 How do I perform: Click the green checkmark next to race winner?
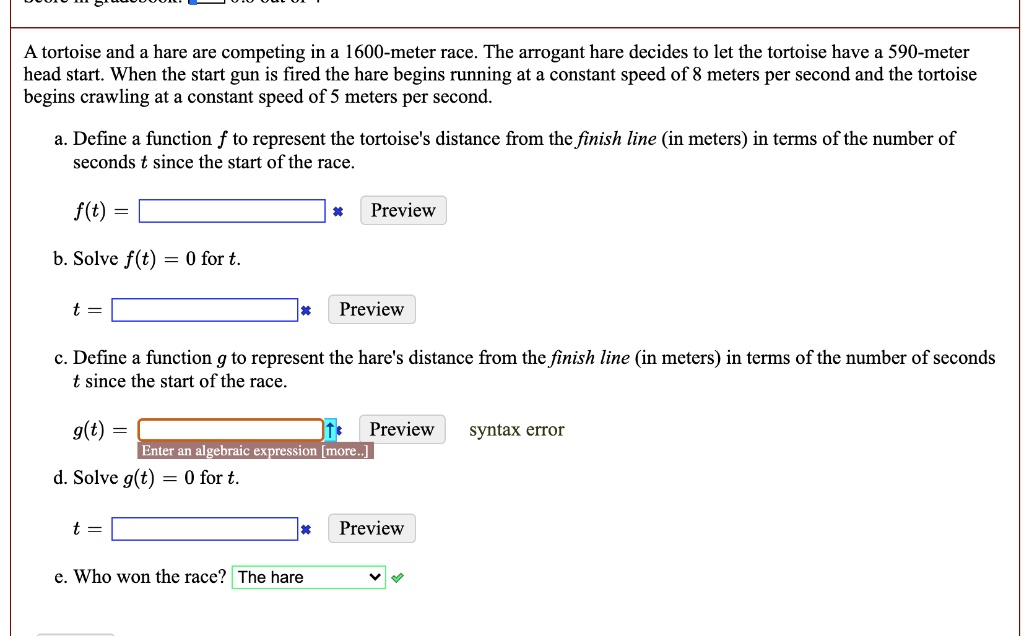coord(398,578)
